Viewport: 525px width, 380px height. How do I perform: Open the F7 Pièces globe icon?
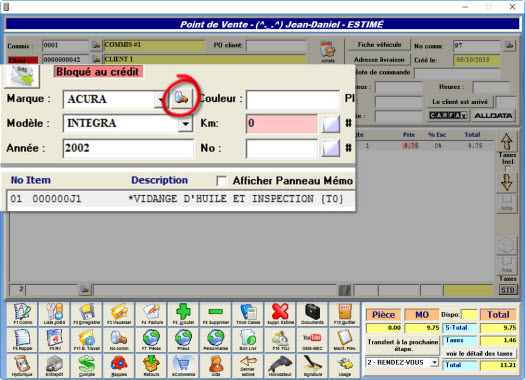(151, 340)
